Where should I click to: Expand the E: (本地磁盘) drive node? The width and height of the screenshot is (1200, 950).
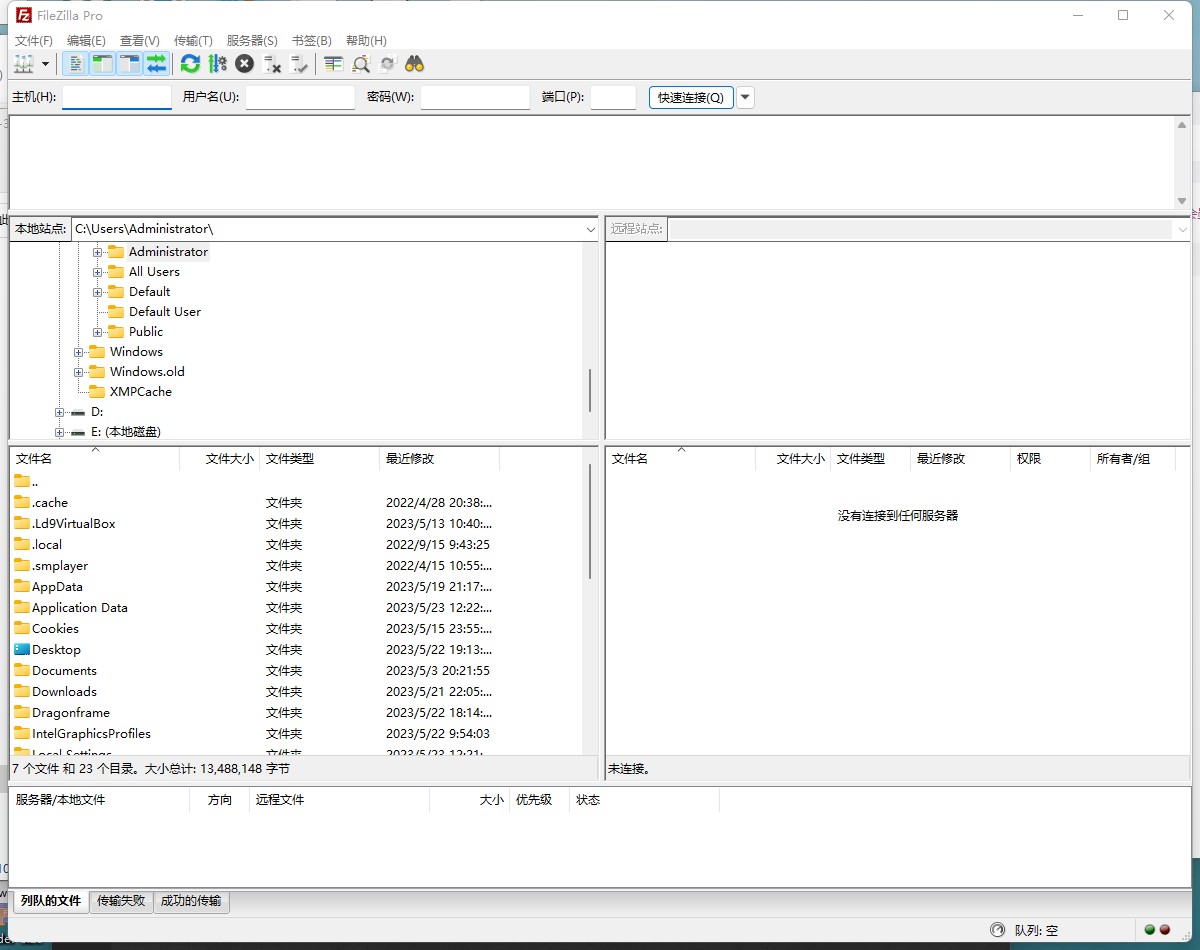click(x=60, y=432)
